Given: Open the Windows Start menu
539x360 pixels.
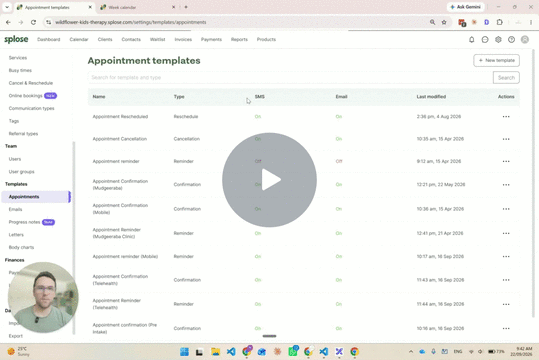Looking at the screenshot, I should (184, 351).
